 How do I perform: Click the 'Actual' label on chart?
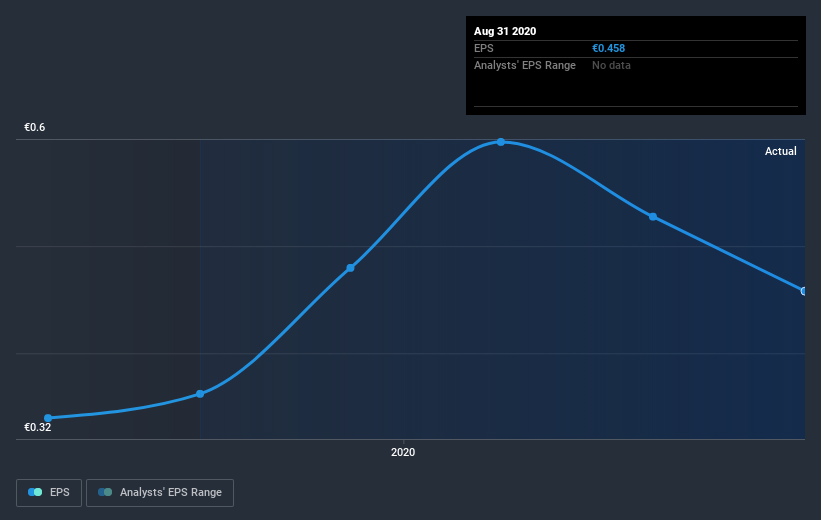[x=780, y=151]
